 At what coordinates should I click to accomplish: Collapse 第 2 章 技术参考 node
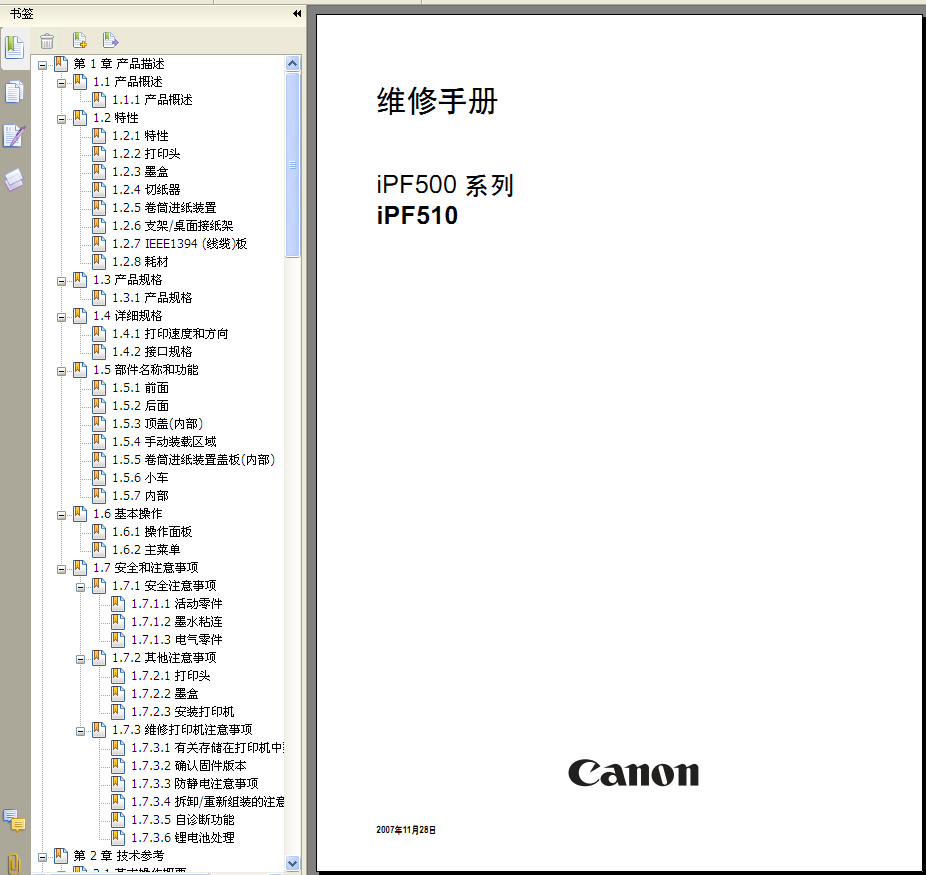tap(43, 857)
